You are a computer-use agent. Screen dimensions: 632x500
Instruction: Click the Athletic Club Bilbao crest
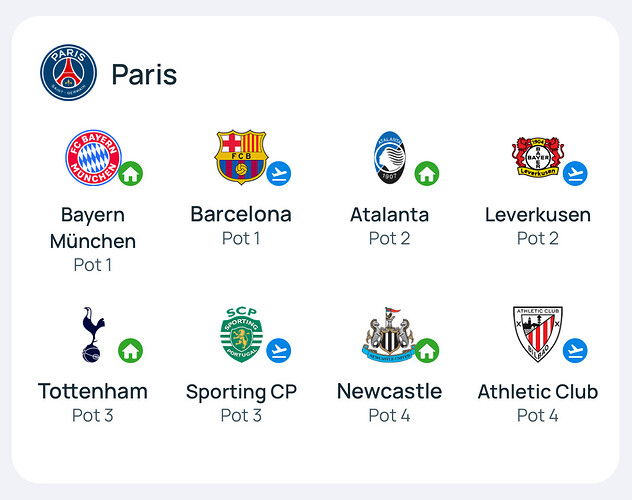pos(538,334)
